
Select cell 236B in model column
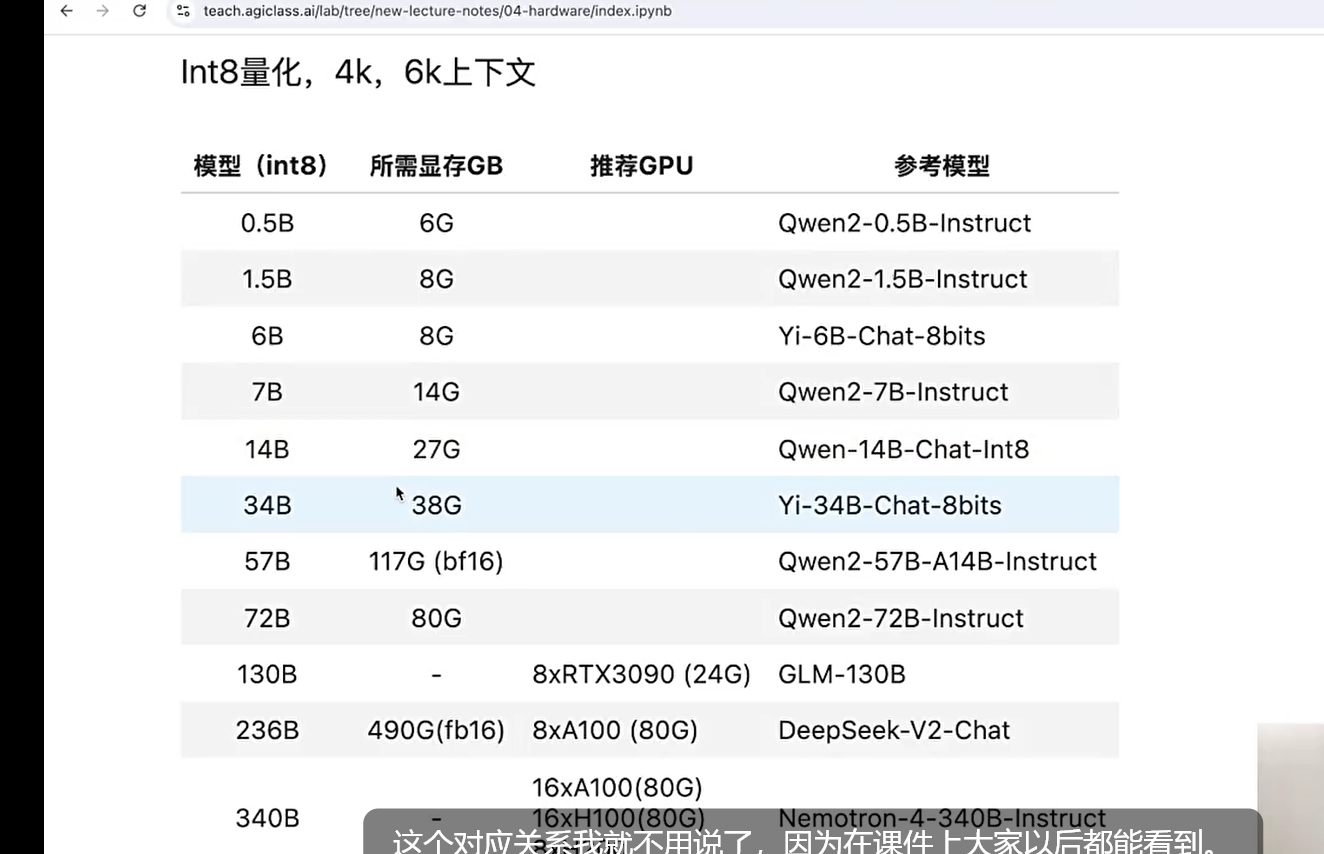tap(267, 731)
